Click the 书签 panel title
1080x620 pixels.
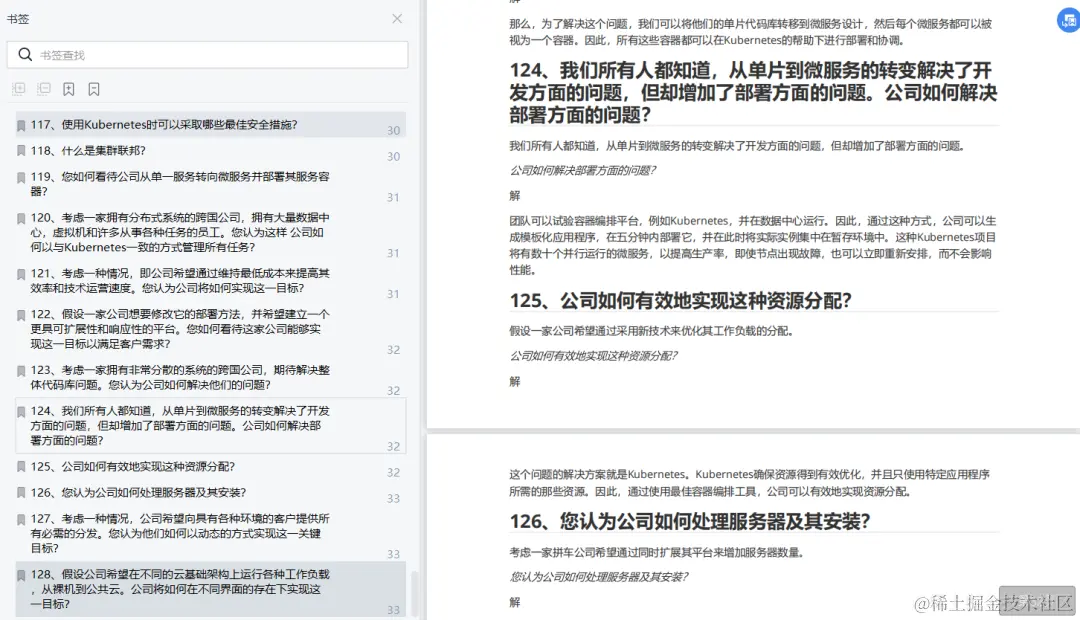pyautogui.click(x=18, y=19)
